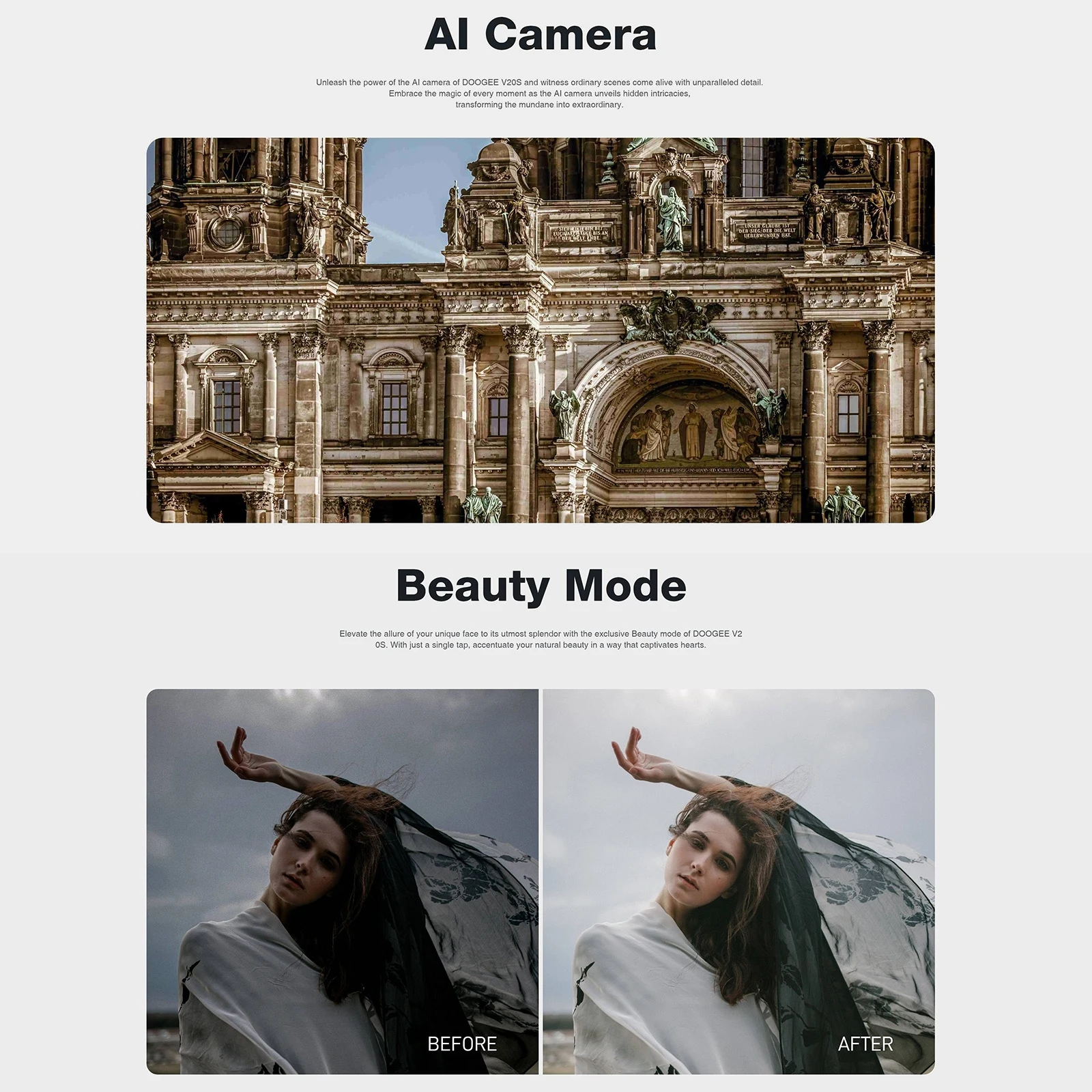Open the AFTER portrait image

click(738, 882)
